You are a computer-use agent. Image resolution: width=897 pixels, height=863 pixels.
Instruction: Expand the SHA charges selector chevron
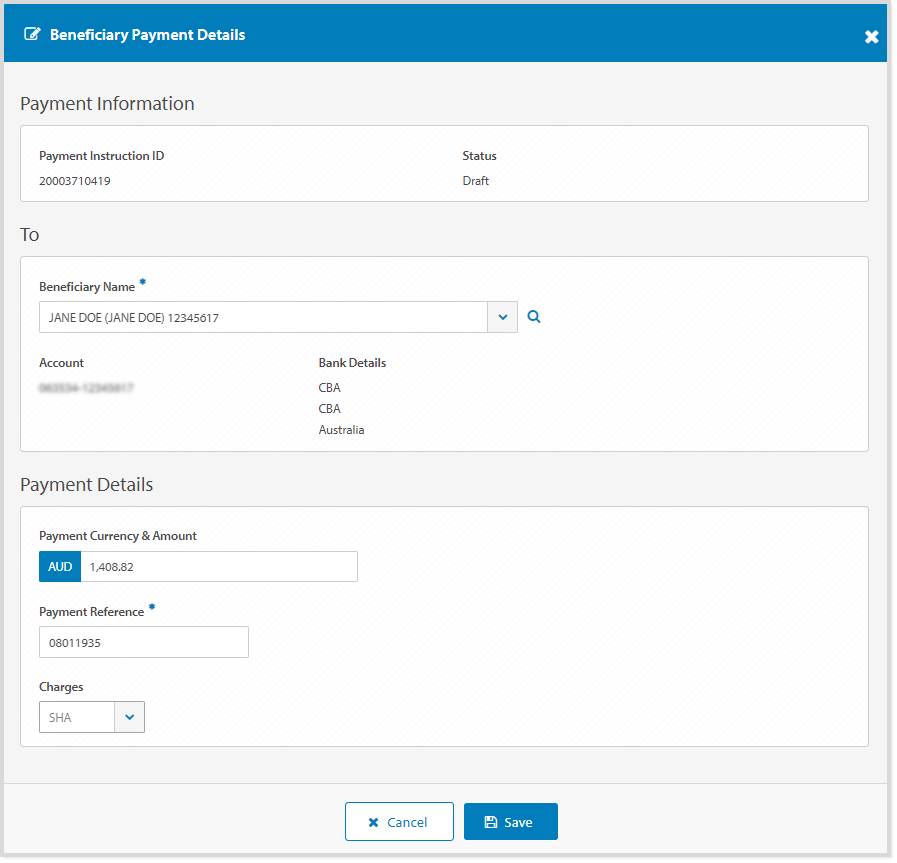pos(131,716)
